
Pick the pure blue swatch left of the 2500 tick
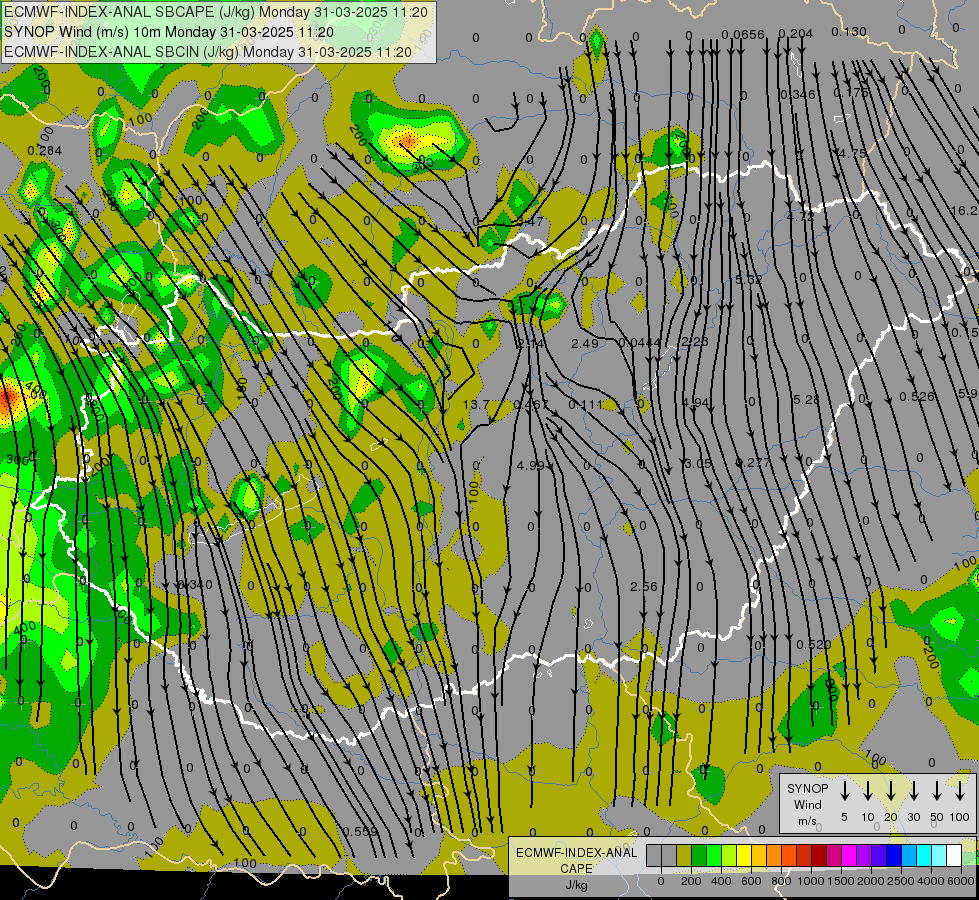click(893, 855)
